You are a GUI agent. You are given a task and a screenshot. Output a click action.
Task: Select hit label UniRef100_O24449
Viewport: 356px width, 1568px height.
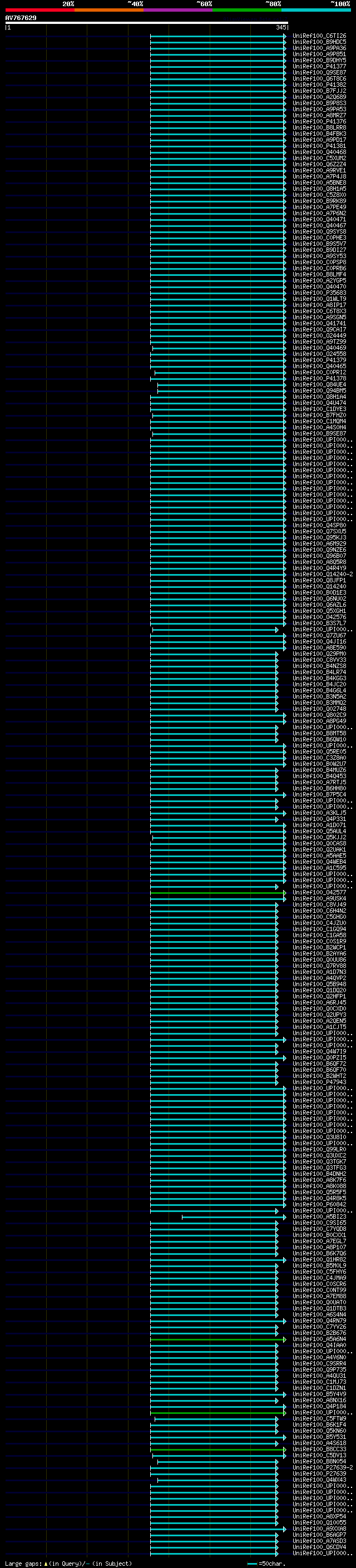(319, 336)
